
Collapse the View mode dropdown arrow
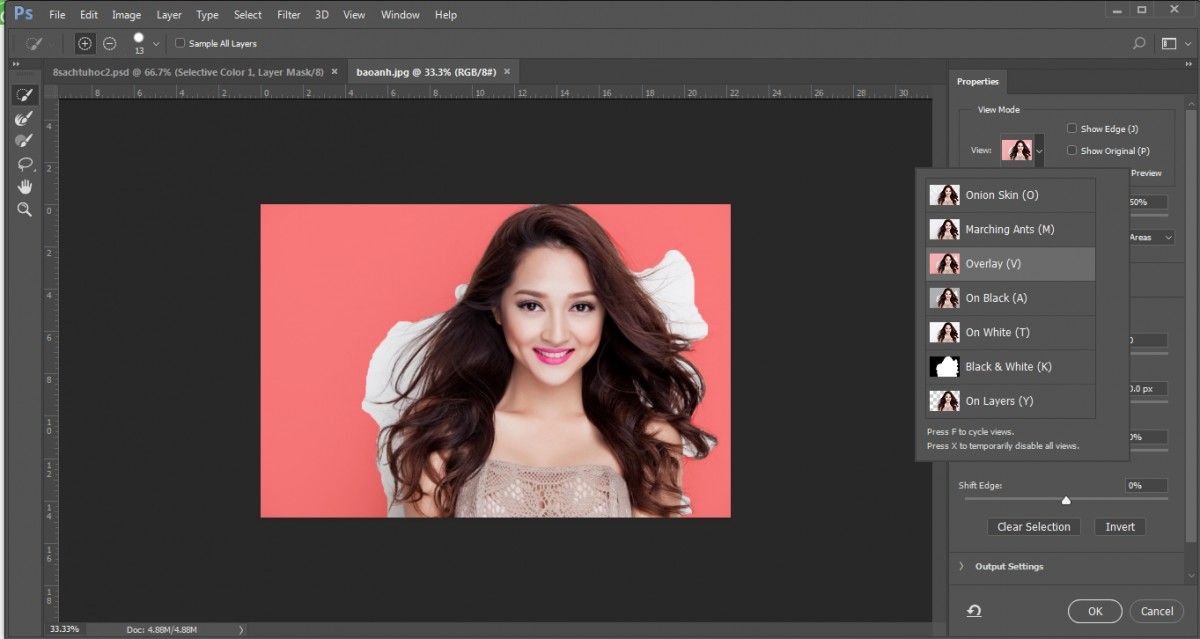click(1039, 151)
